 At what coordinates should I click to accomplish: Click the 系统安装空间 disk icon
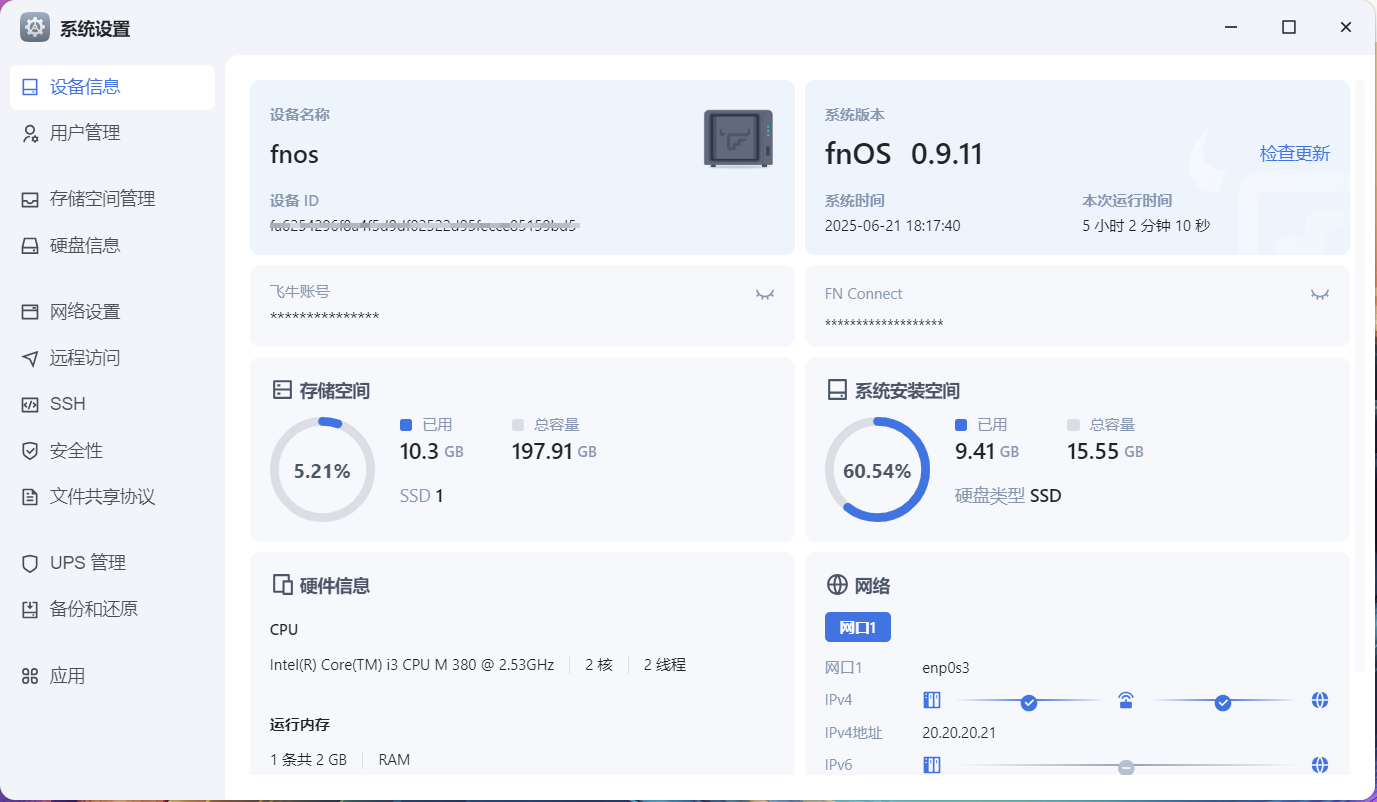point(837,390)
